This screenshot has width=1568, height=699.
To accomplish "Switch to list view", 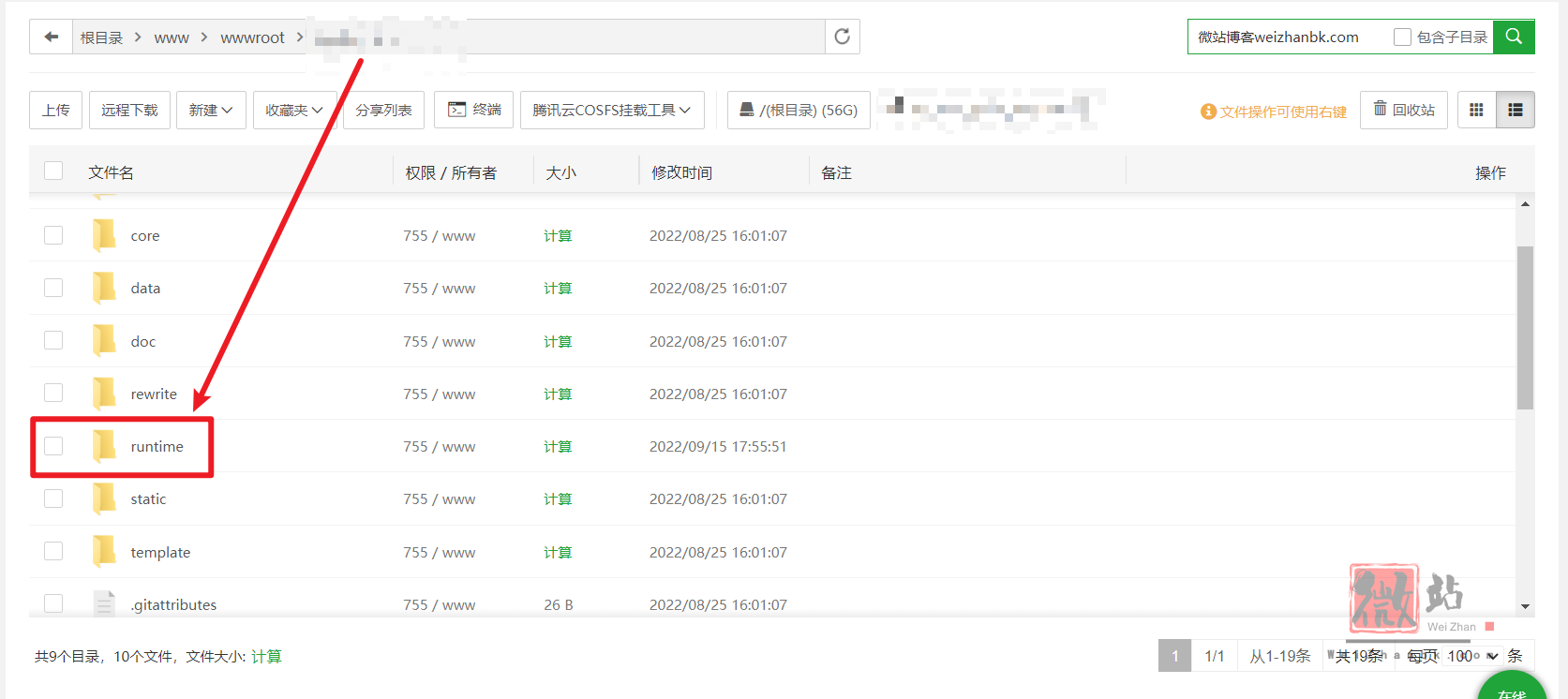I will coord(1516,110).
